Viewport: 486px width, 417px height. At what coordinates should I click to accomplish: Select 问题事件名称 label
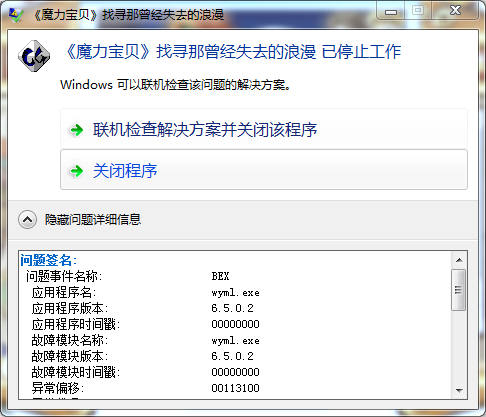pos(64,276)
